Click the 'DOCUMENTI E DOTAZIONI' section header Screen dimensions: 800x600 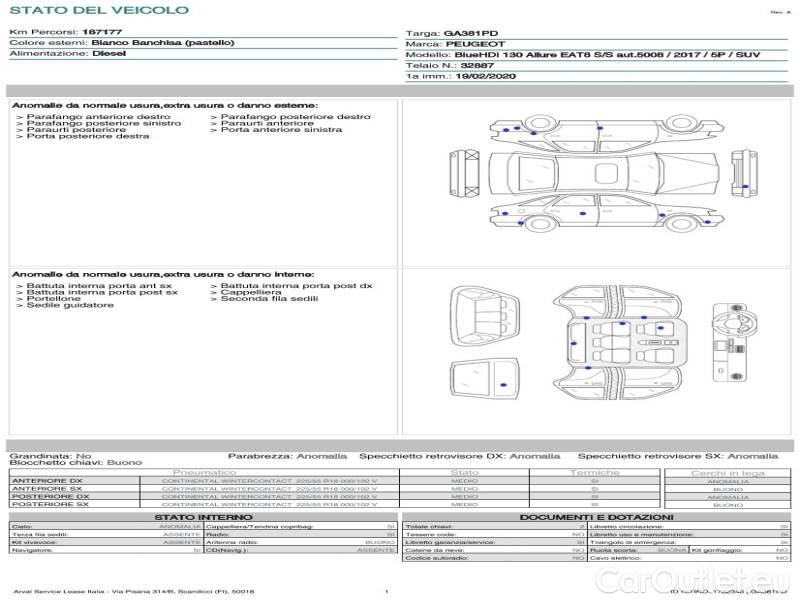pyautogui.click(x=596, y=517)
